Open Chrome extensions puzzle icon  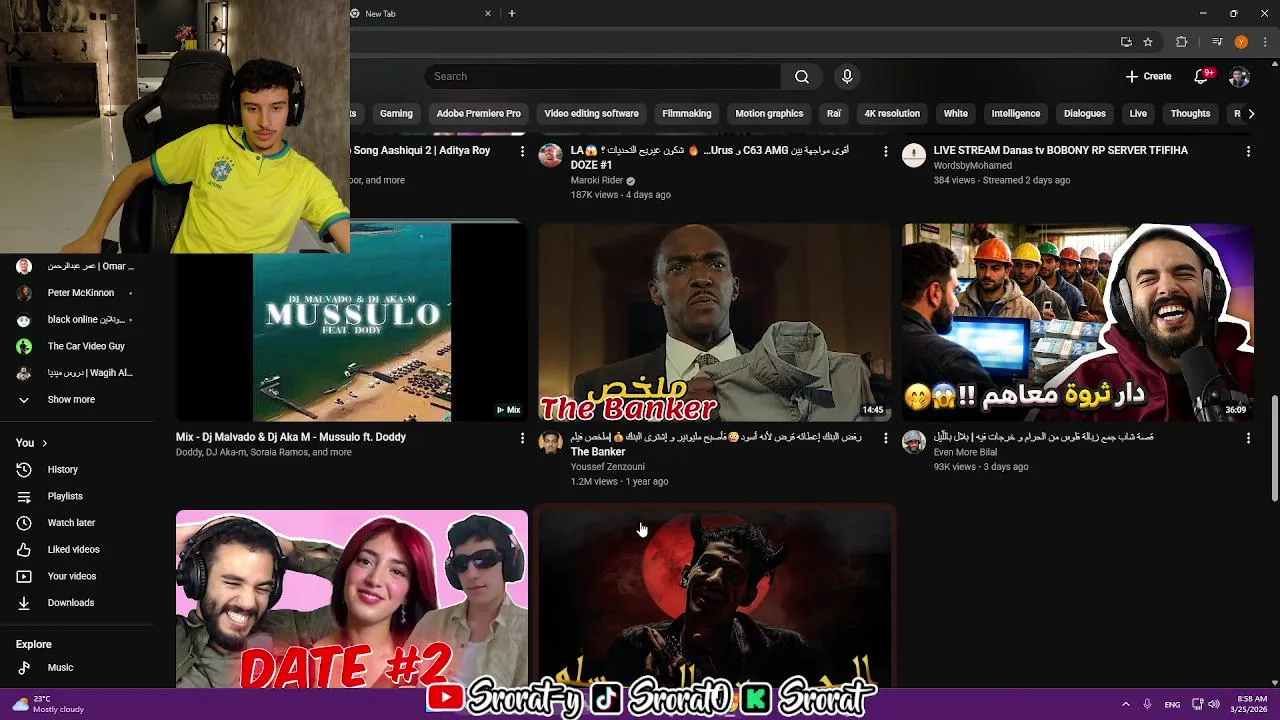pos(1181,42)
